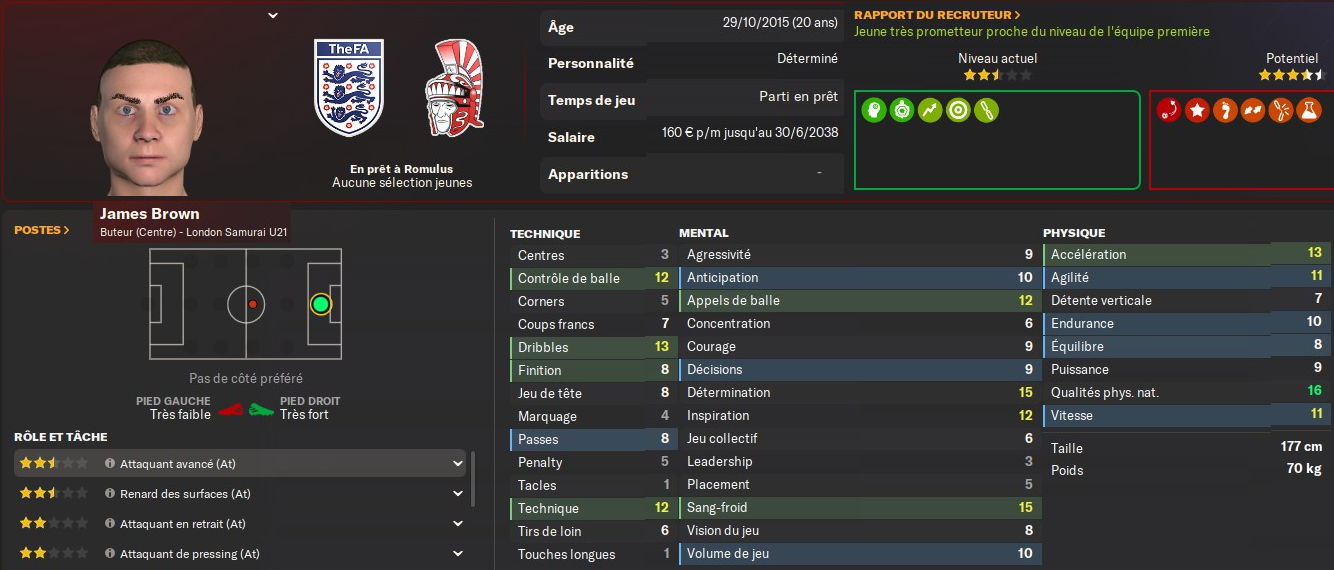Image resolution: width=1334 pixels, height=570 pixels.
Task: Open the Postes section link
Action: click(x=42, y=230)
